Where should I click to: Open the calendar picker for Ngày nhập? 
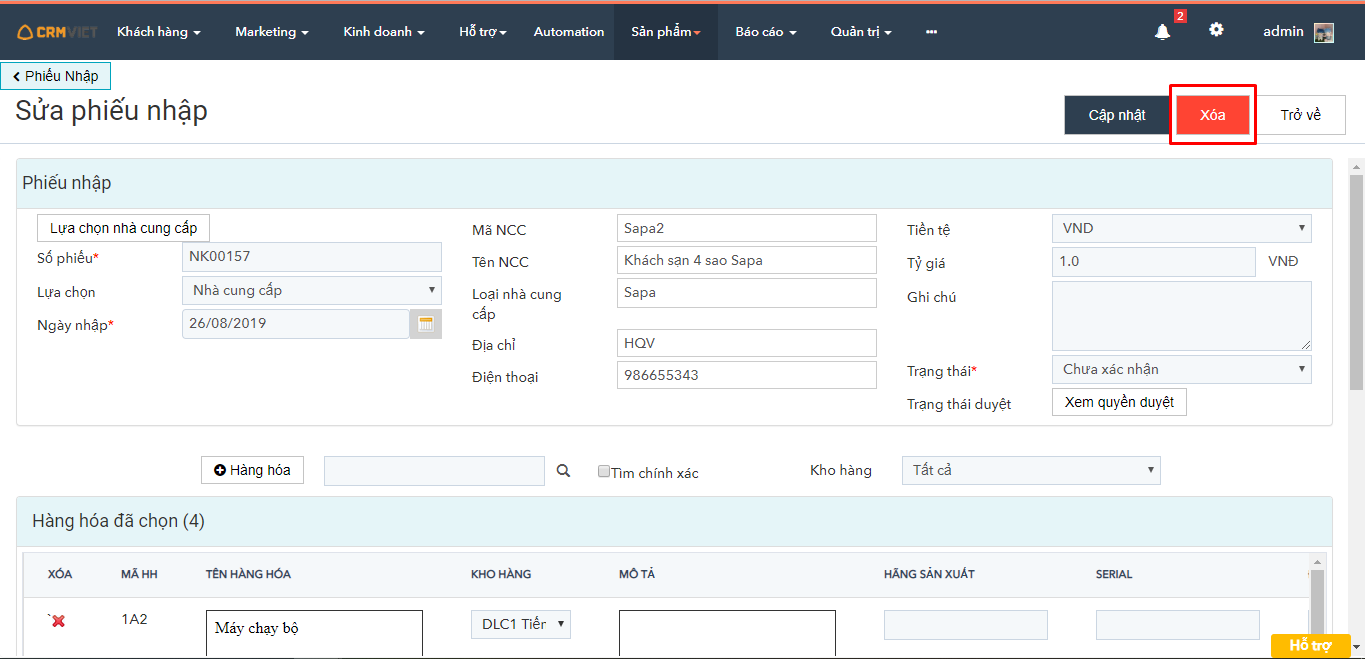pos(426,324)
